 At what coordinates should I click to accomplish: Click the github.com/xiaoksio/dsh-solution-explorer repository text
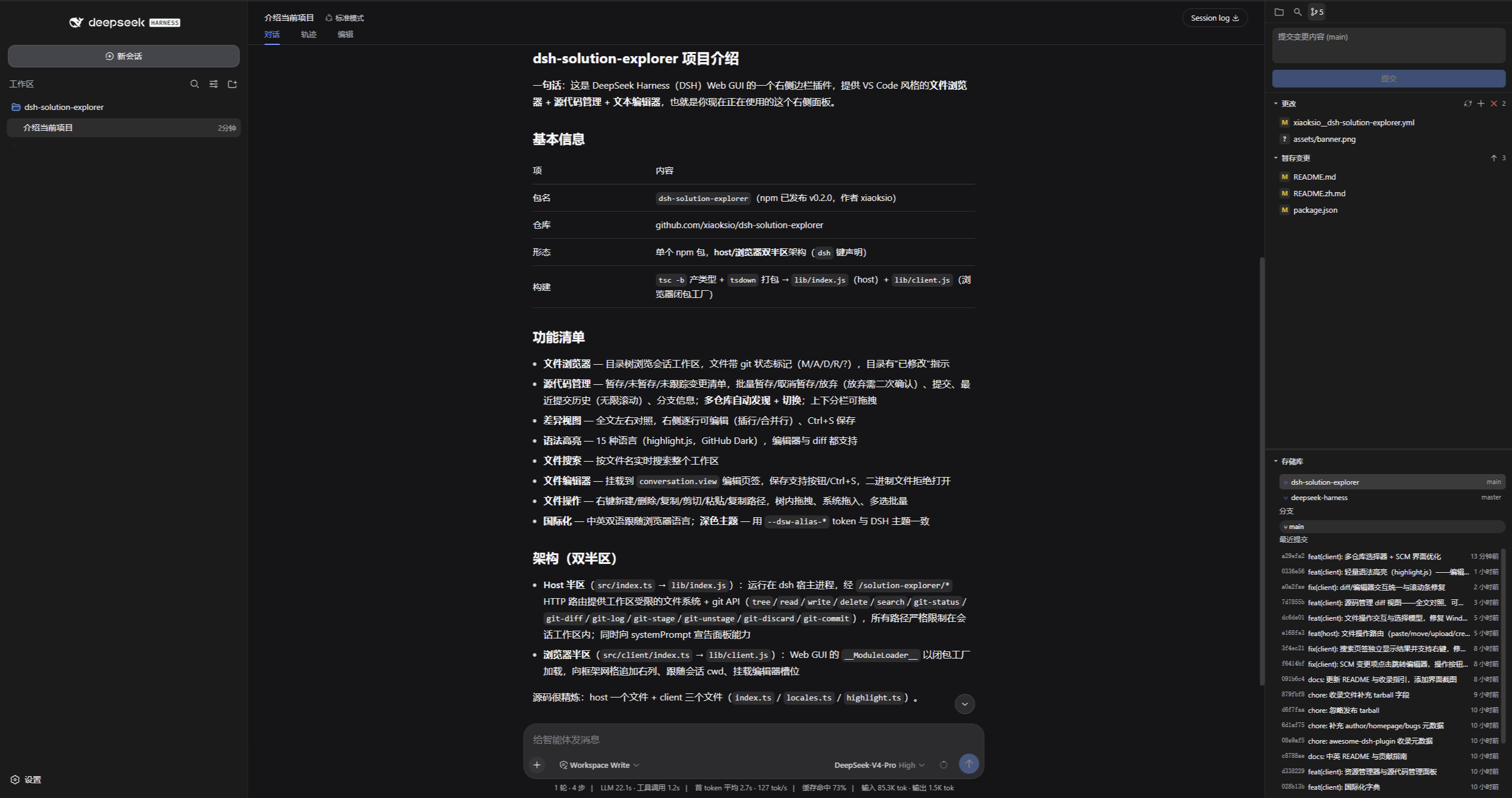pyautogui.click(x=739, y=225)
